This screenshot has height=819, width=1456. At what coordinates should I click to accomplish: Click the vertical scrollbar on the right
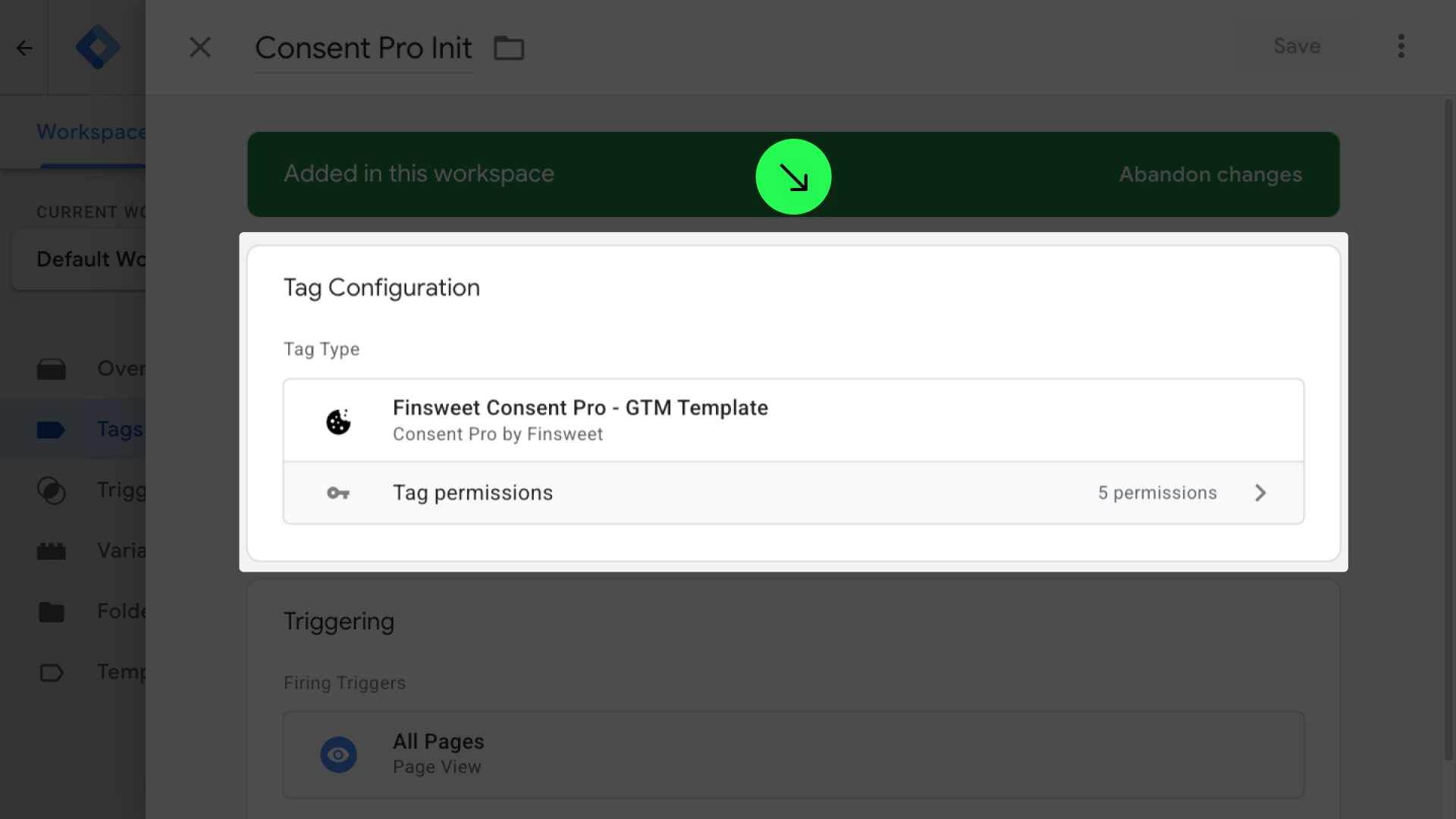(1448, 425)
